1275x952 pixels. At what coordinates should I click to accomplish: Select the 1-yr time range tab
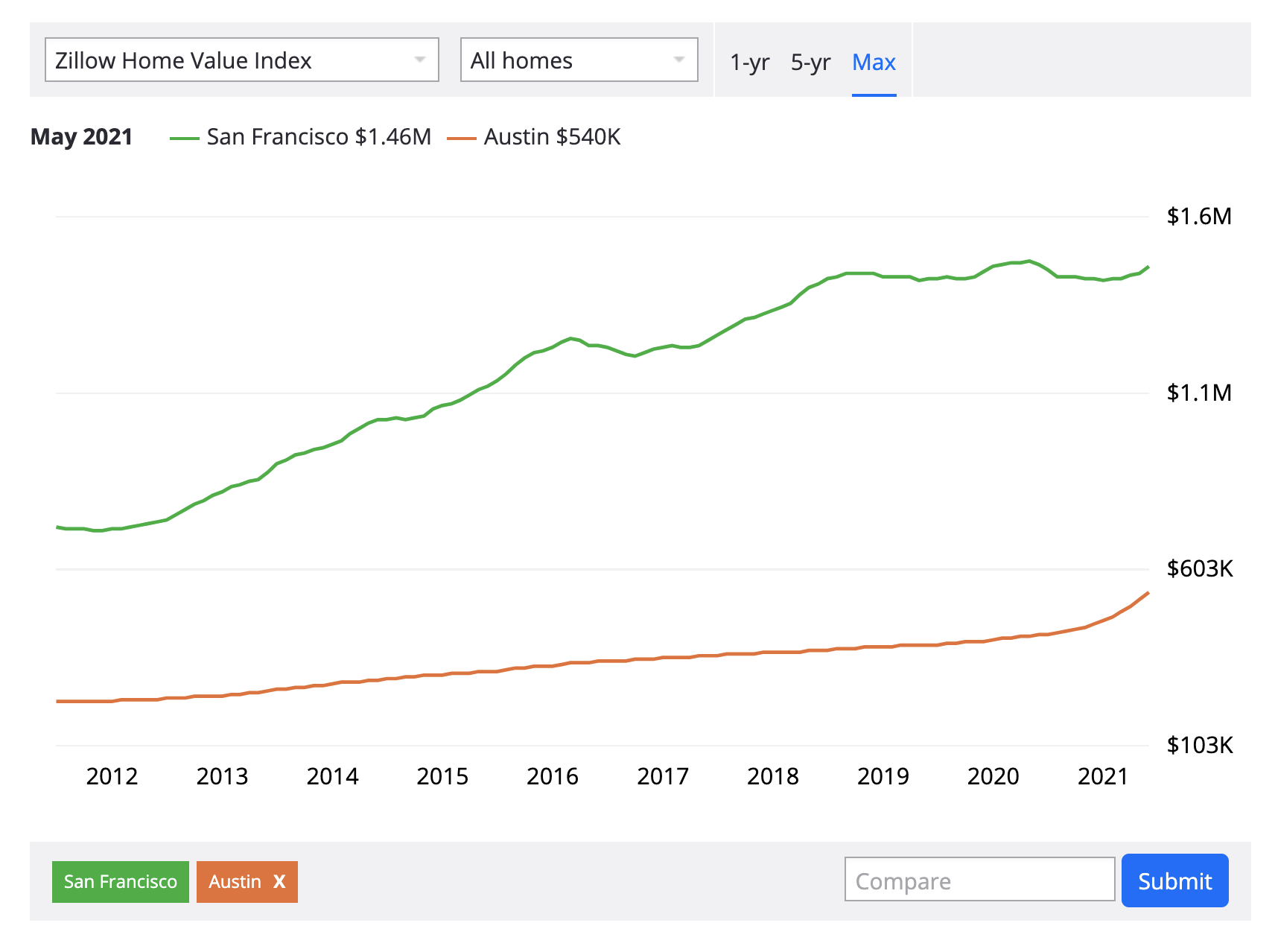coord(749,62)
